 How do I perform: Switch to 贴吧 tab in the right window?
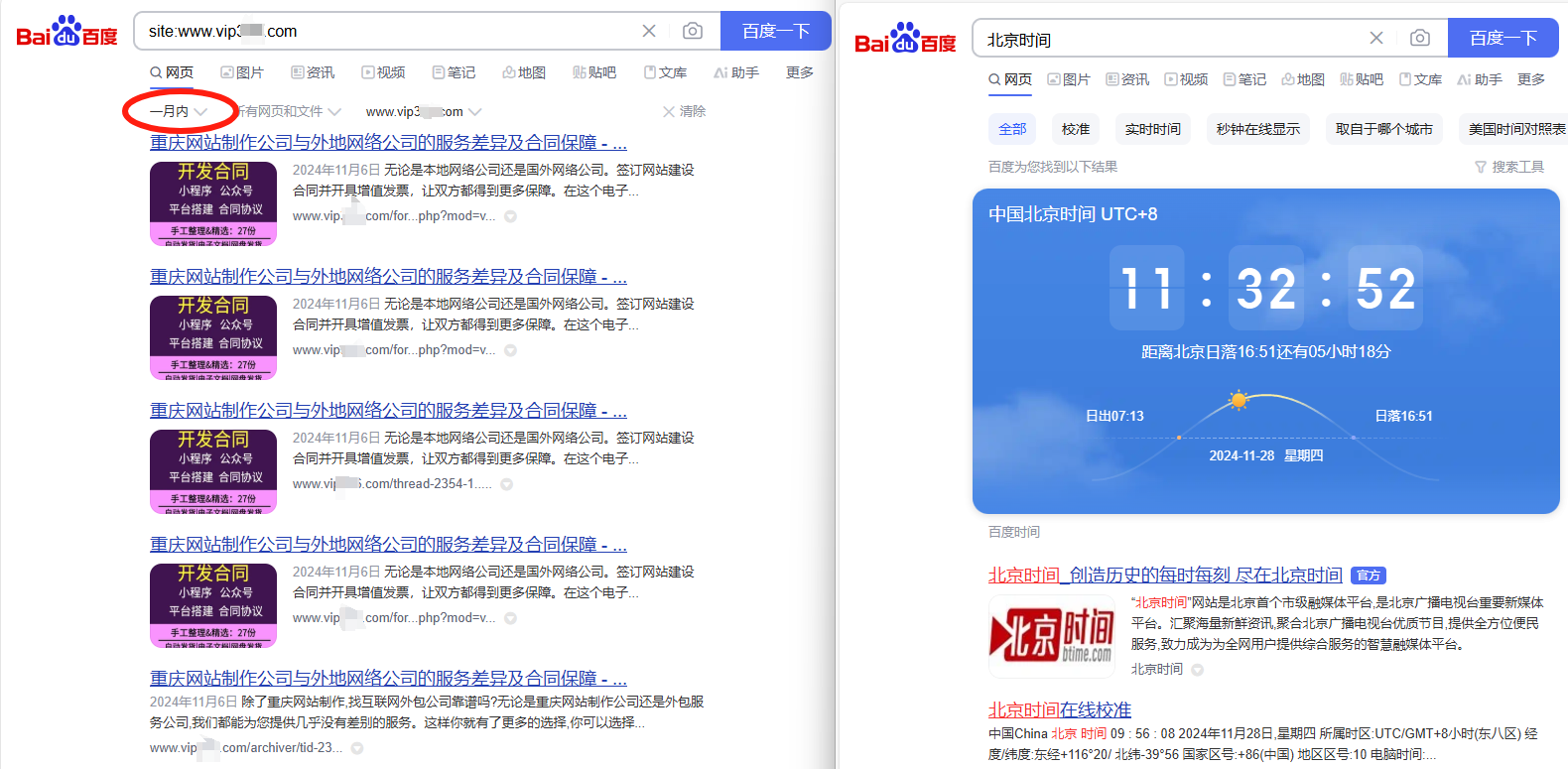tap(1362, 79)
